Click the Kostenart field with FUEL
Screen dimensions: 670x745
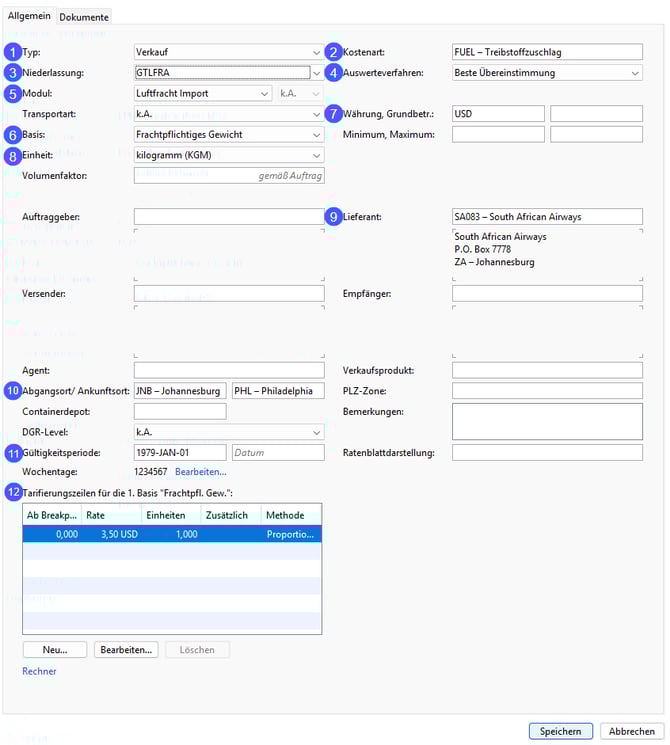pyautogui.click(x=546, y=52)
